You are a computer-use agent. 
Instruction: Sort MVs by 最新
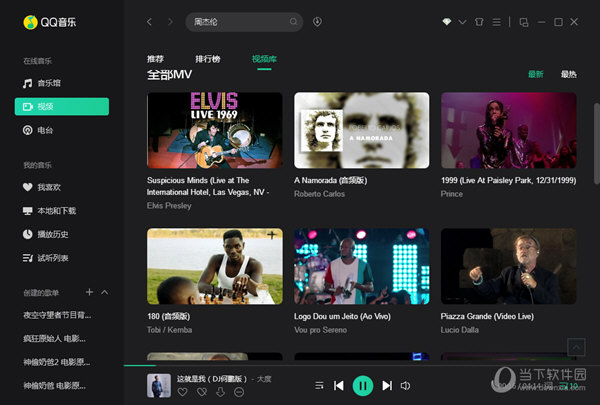pos(535,74)
